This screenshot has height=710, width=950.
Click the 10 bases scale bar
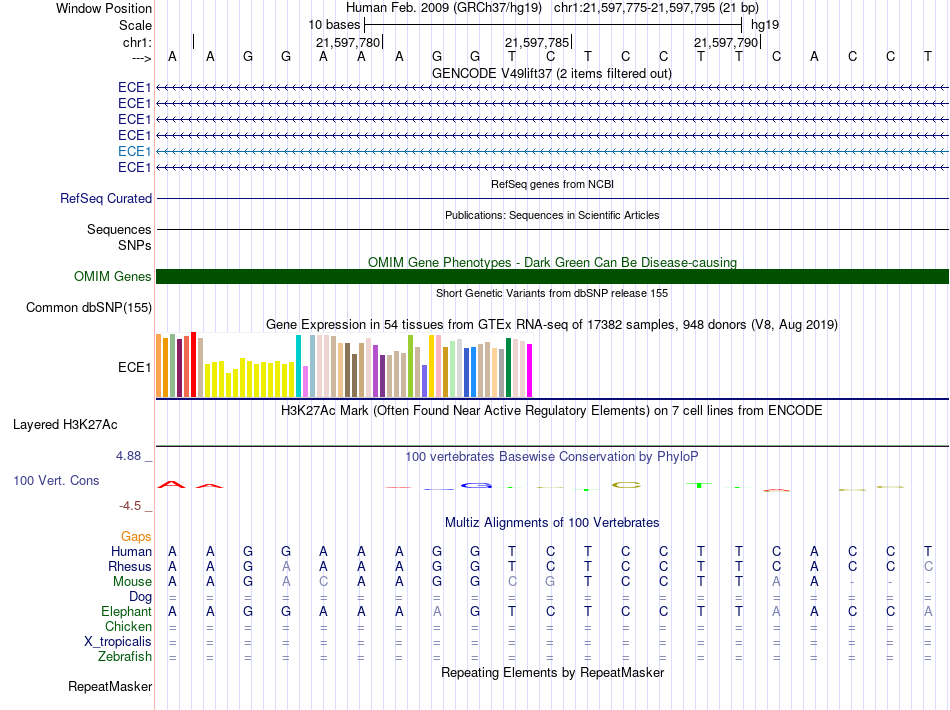point(552,23)
